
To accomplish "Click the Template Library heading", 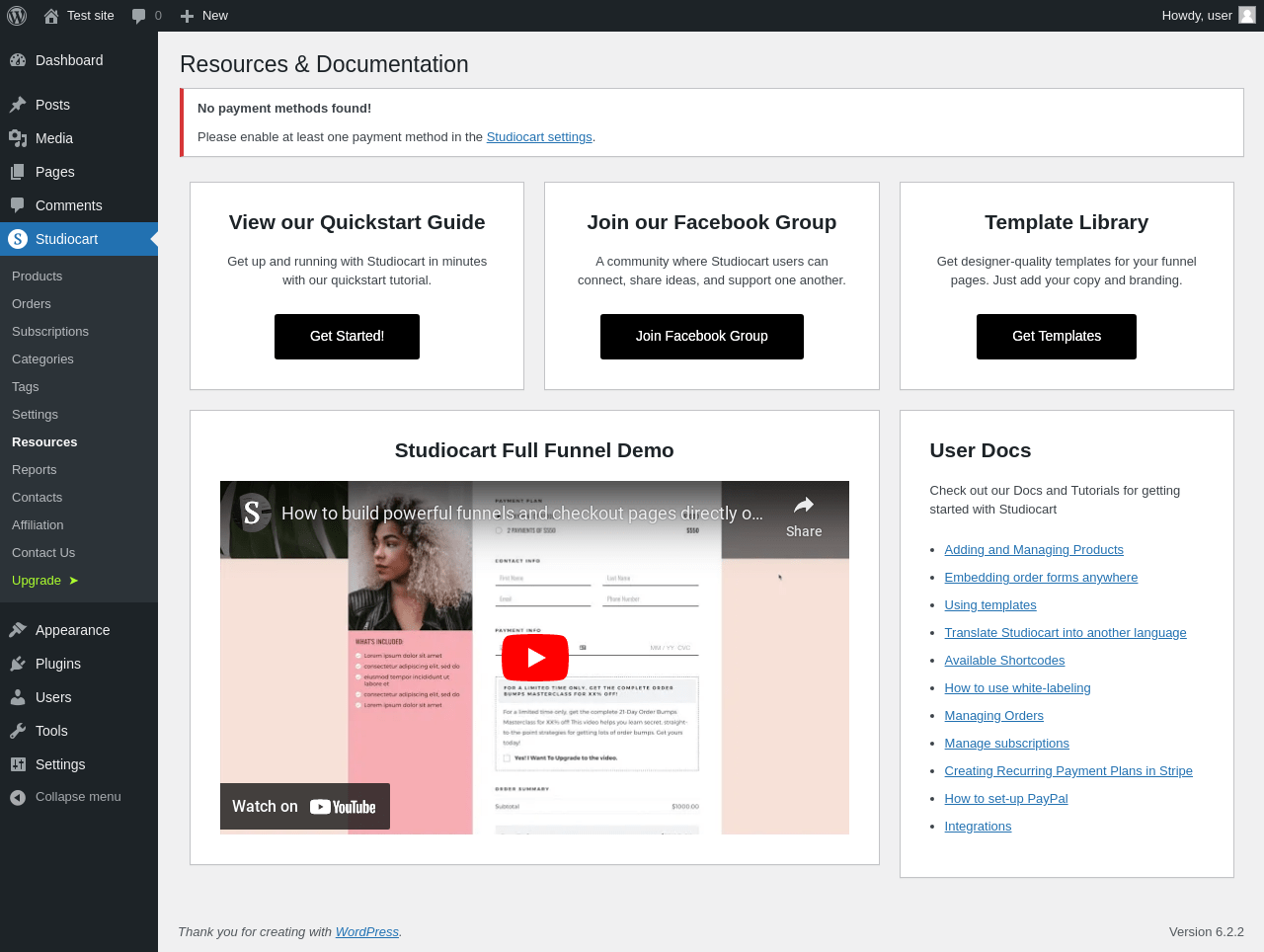I will (1066, 222).
